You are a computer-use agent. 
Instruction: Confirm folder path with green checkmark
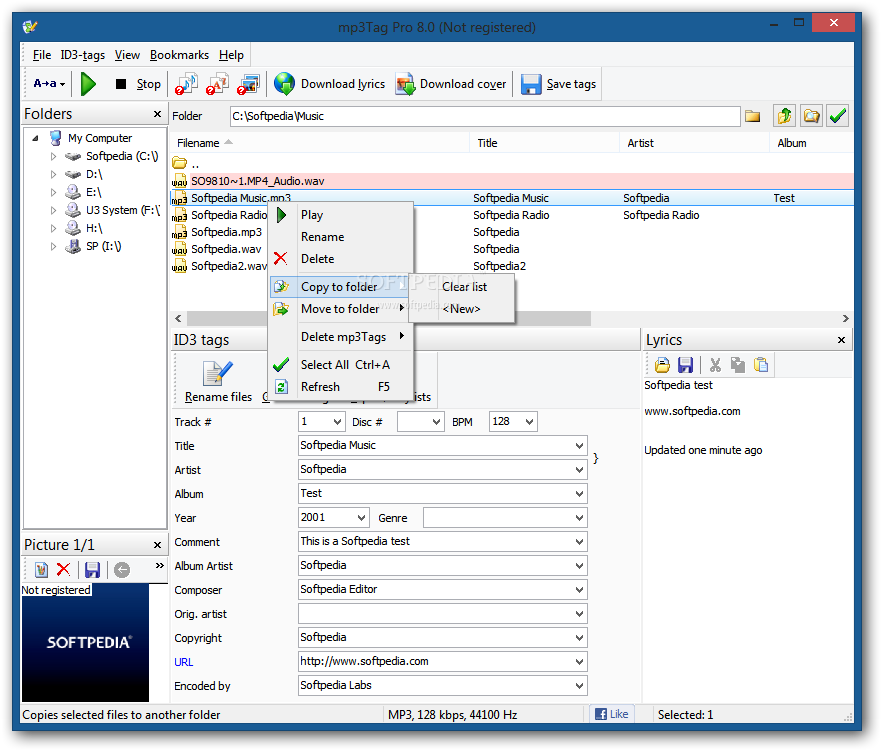pos(838,116)
